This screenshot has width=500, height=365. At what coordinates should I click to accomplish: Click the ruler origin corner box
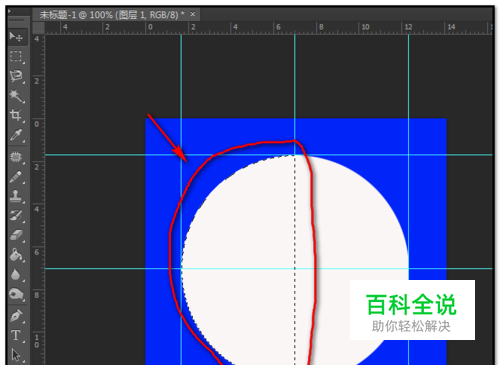tap(38, 28)
